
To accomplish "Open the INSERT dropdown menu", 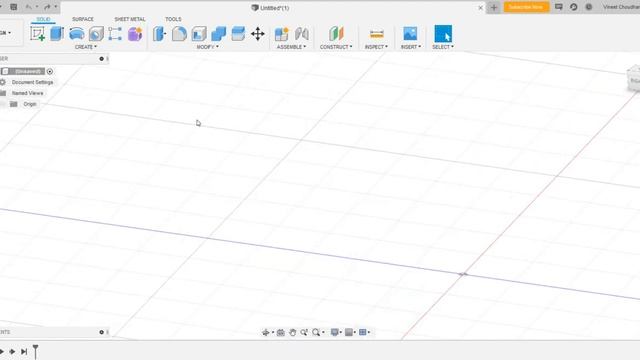I will pyautogui.click(x=411, y=47).
